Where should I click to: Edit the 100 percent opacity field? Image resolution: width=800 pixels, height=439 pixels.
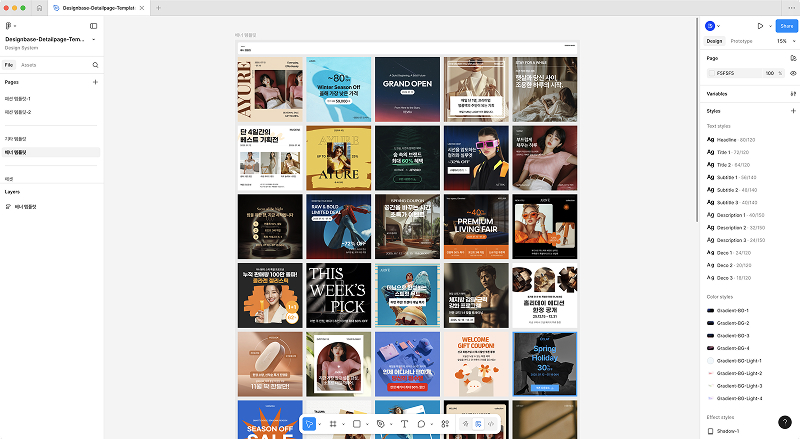(x=772, y=73)
